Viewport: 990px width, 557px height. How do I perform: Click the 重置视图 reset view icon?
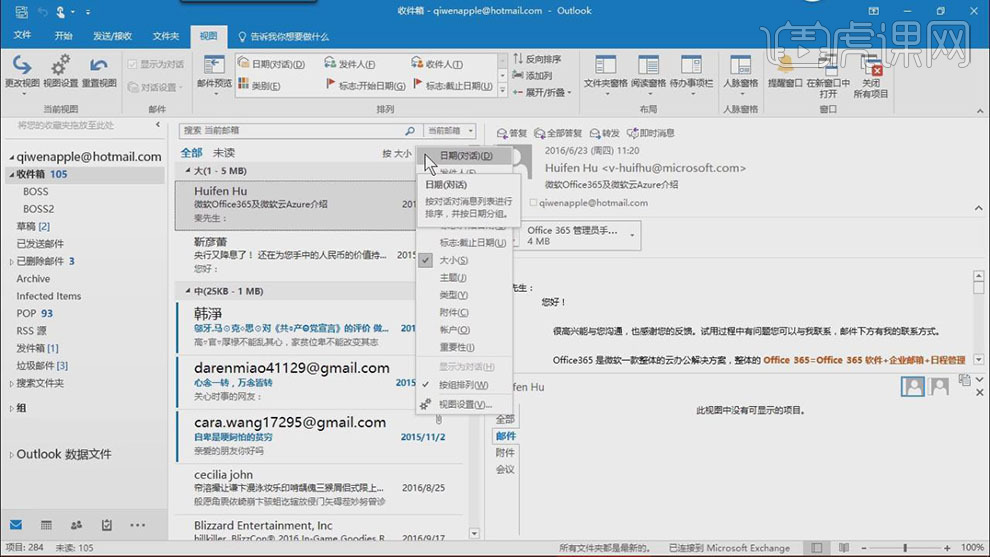pos(98,66)
